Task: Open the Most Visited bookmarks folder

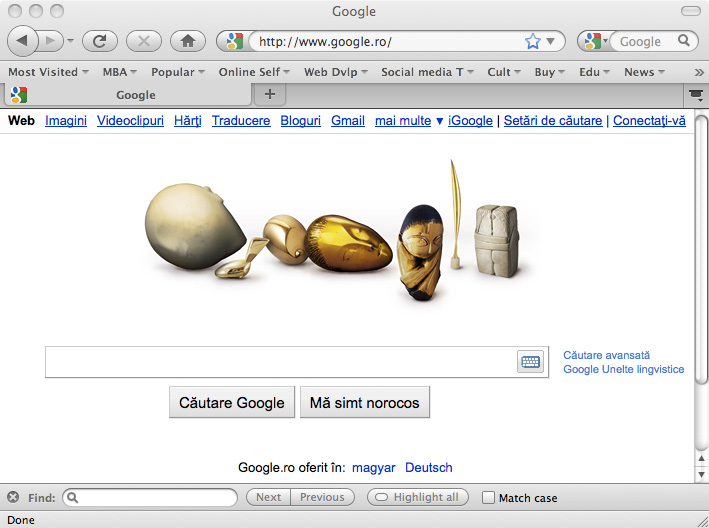Action: click(48, 72)
